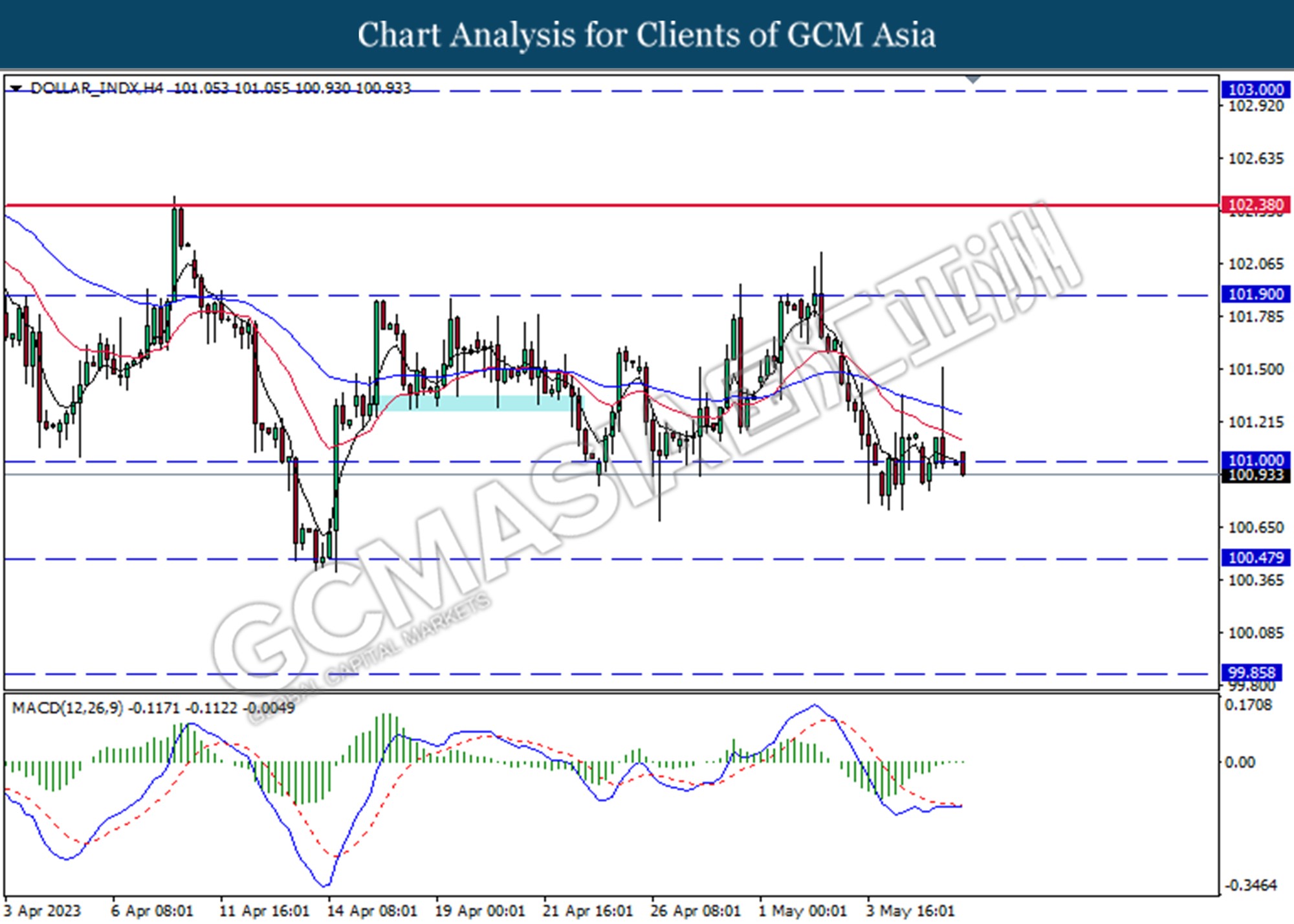
Task: Click the Chart Analysis for Clients title
Action: click(646, 35)
